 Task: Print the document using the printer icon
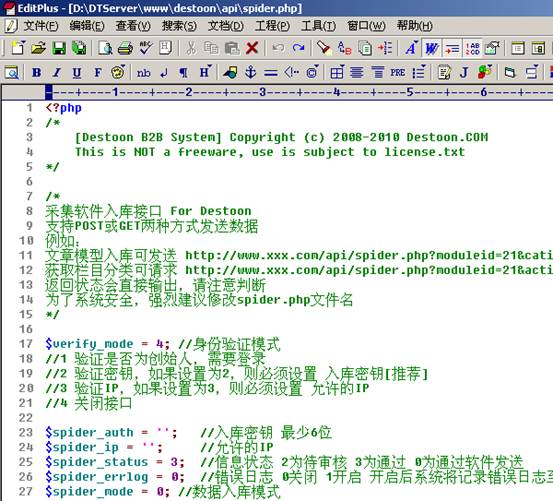pos(125,48)
